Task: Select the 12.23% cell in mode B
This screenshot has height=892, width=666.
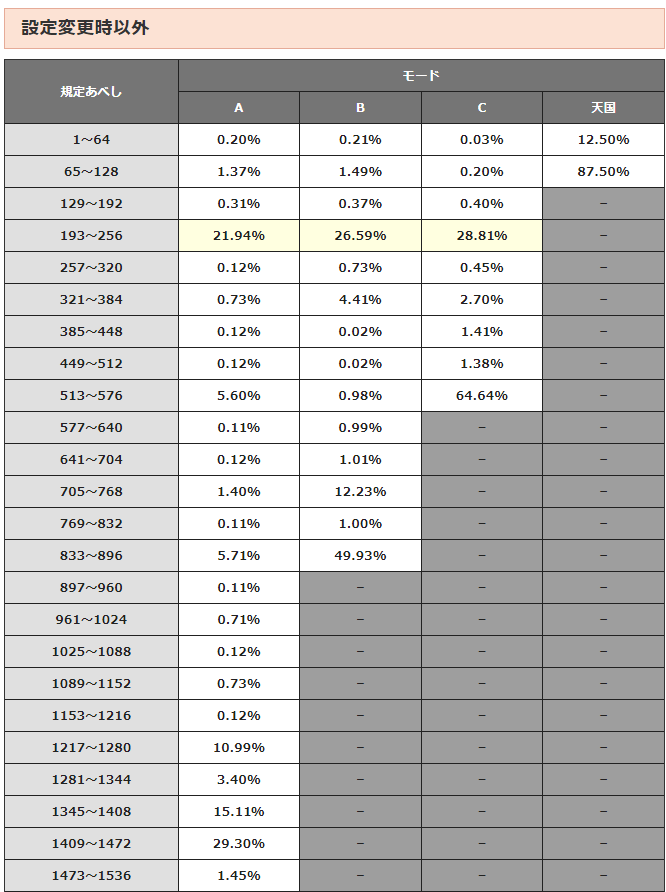Action: (x=360, y=492)
